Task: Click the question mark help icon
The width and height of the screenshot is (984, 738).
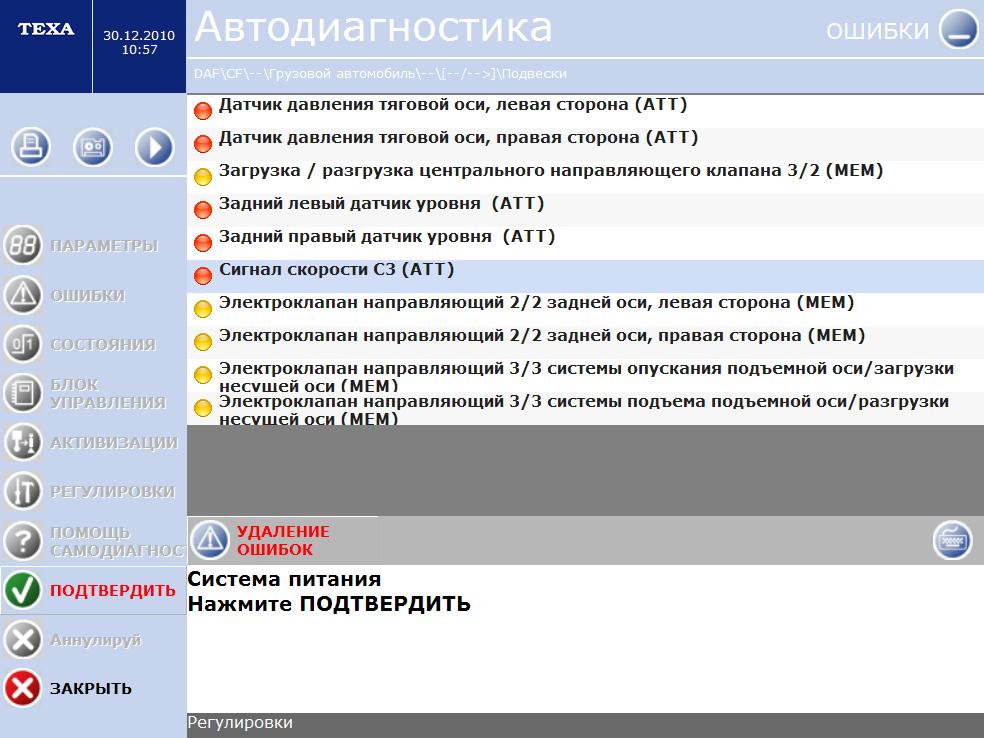Action: click(23, 540)
